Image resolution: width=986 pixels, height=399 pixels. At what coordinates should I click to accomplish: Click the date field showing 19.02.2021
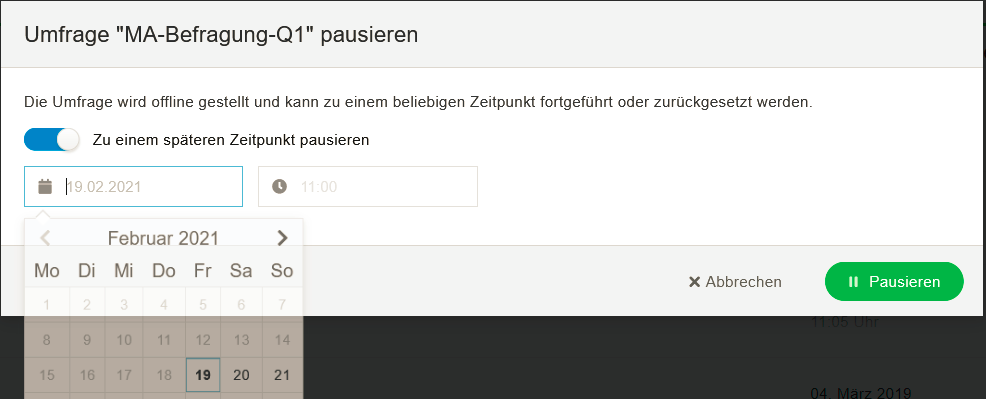tap(133, 187)
